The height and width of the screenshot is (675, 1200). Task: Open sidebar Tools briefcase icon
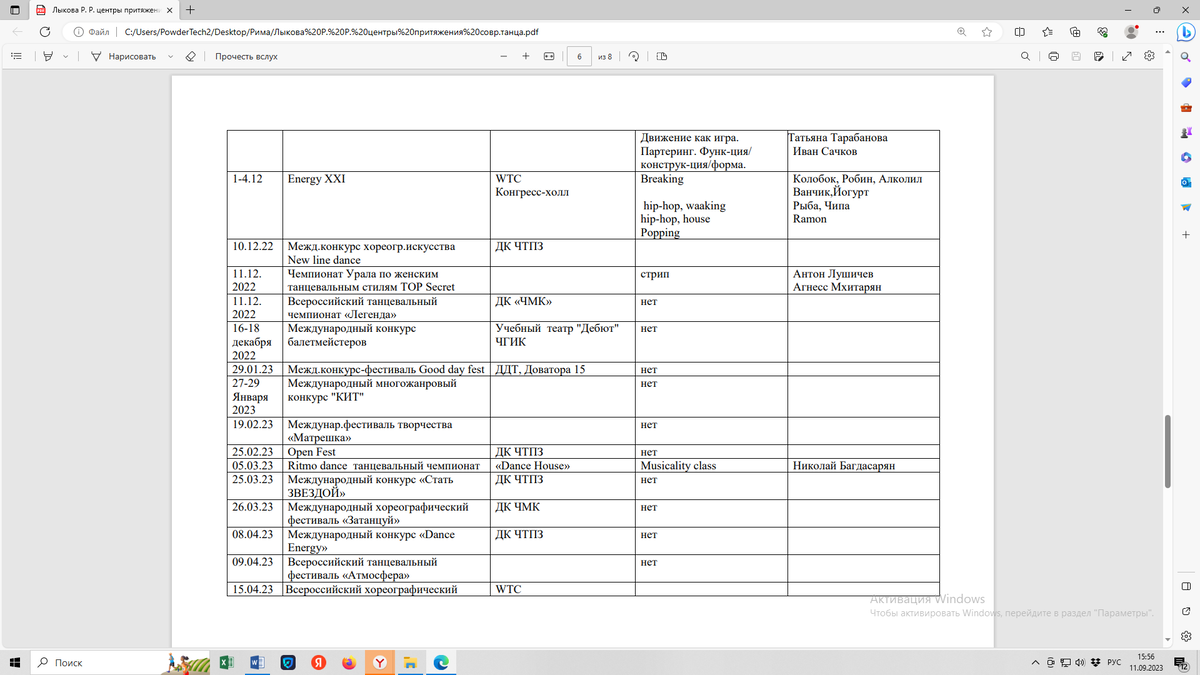click(x=1186, y=107)
